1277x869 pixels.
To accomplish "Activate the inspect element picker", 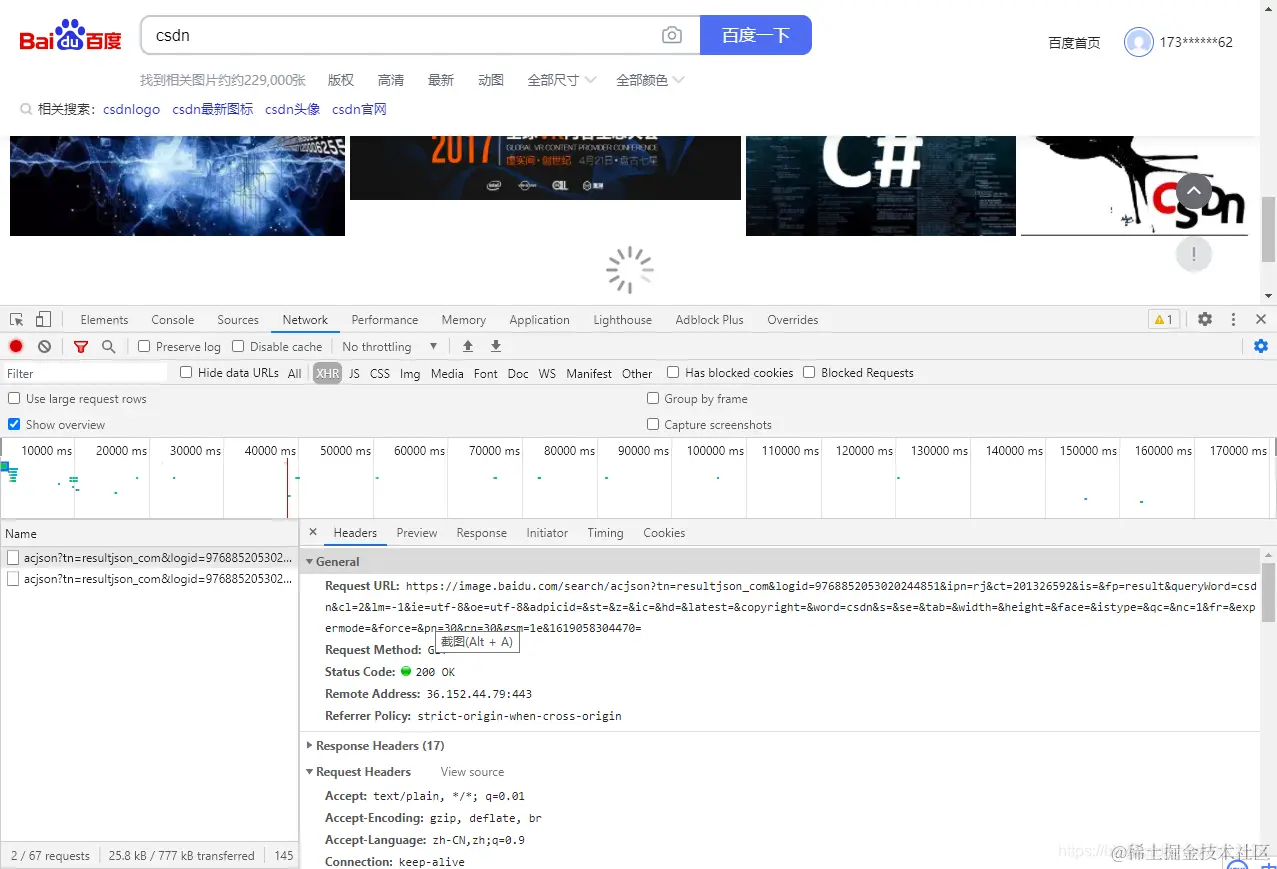I will [x=17, y=320].
